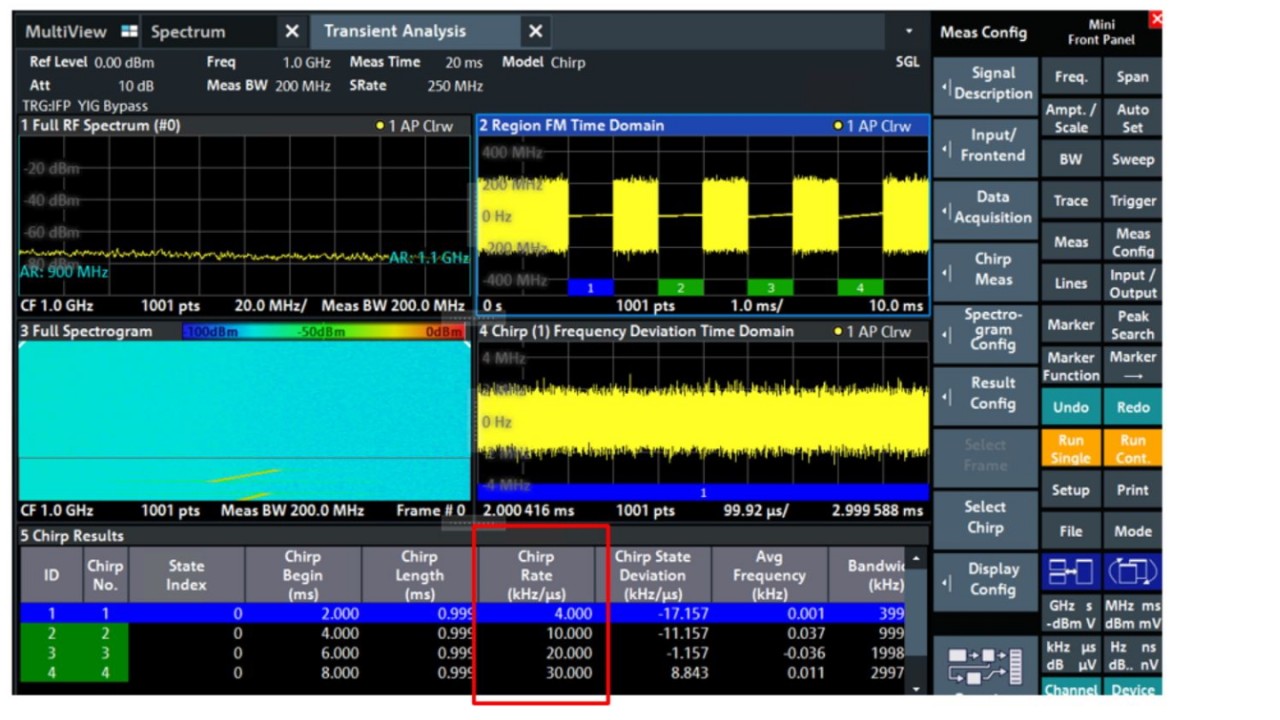Image resolution: width=1280 pixels, height=720 pixels.
Task: Click the Meas Config key on front panel
Action: click(1132, 242)
